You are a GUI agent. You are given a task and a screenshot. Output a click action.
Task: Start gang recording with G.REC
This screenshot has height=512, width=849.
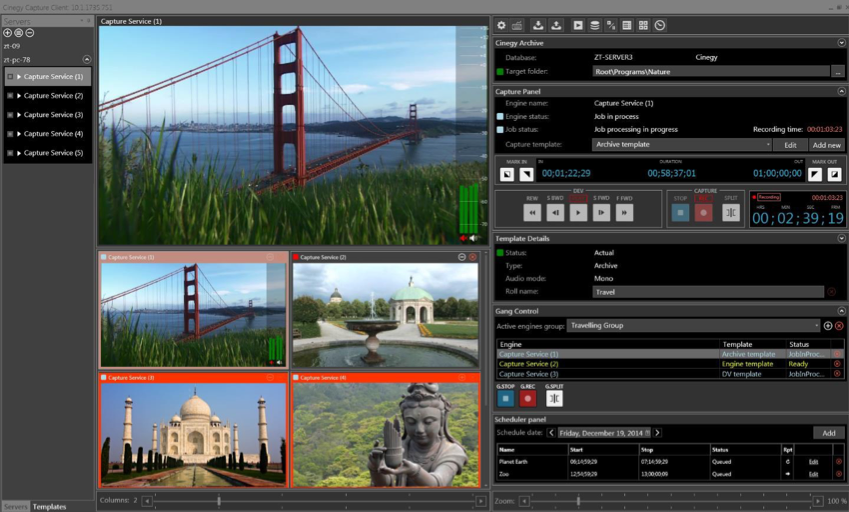[528, 398]
